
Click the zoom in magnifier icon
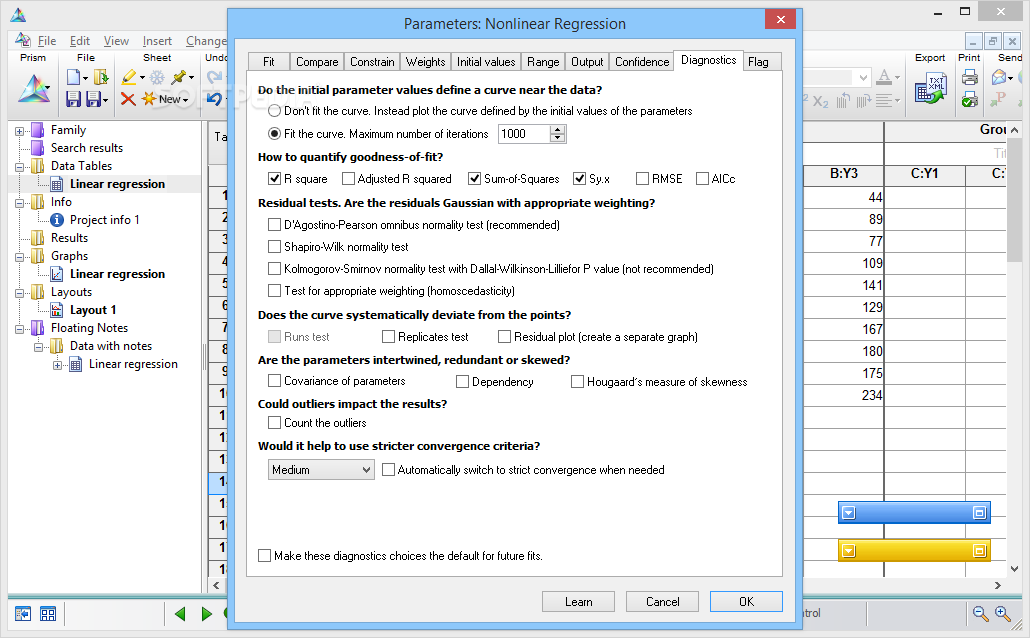tap(1002, 614)
